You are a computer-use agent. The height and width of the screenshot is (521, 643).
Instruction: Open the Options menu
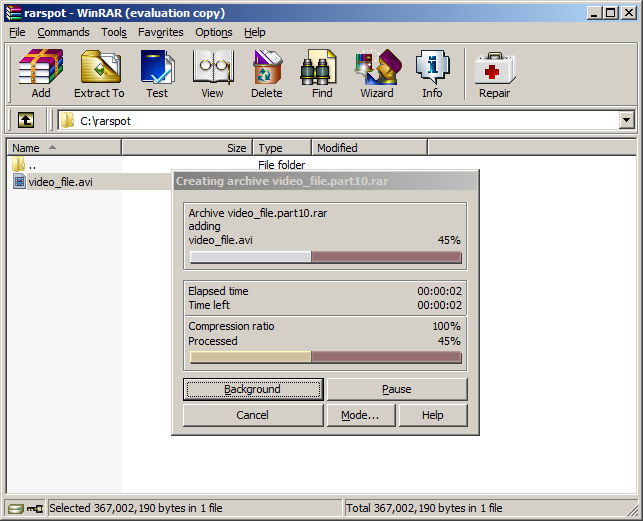pyautogui.click(x=213, y=32)
